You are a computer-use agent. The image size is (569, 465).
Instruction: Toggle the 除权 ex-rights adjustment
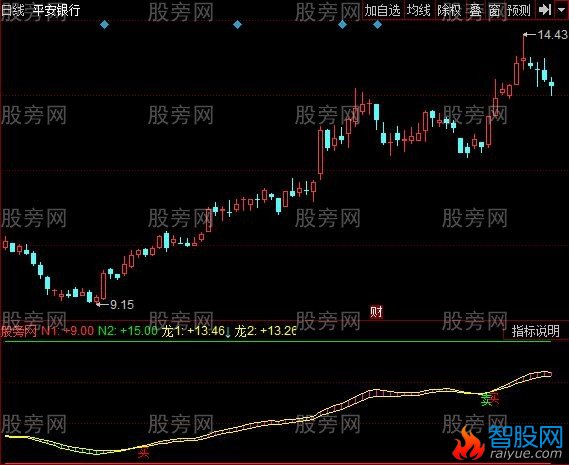tap(449, 10)
